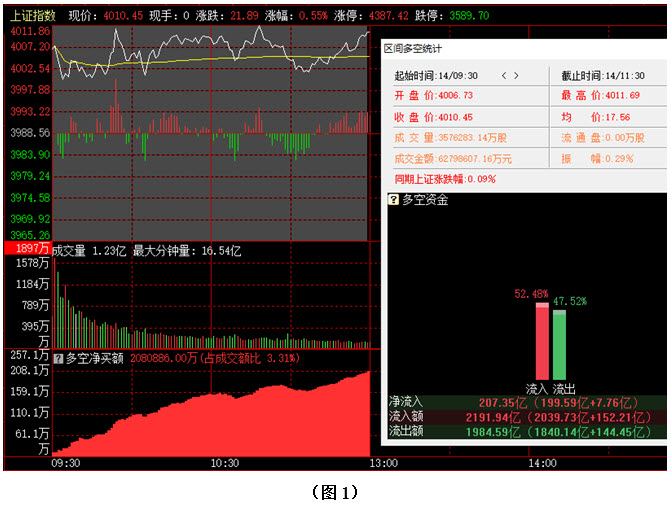Click the help icon beside 多空资金
The height and width of the screenshot is (513, 671).
(394, 200)
